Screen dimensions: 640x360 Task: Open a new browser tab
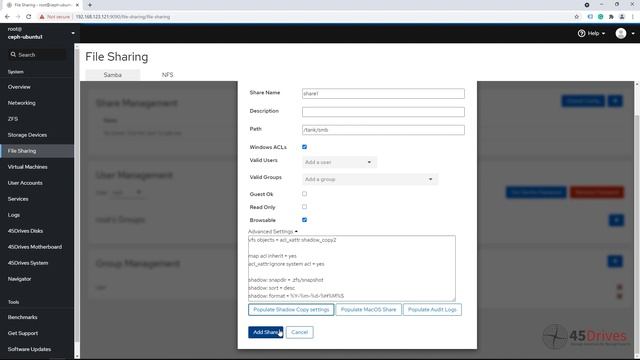click(90, 5)
